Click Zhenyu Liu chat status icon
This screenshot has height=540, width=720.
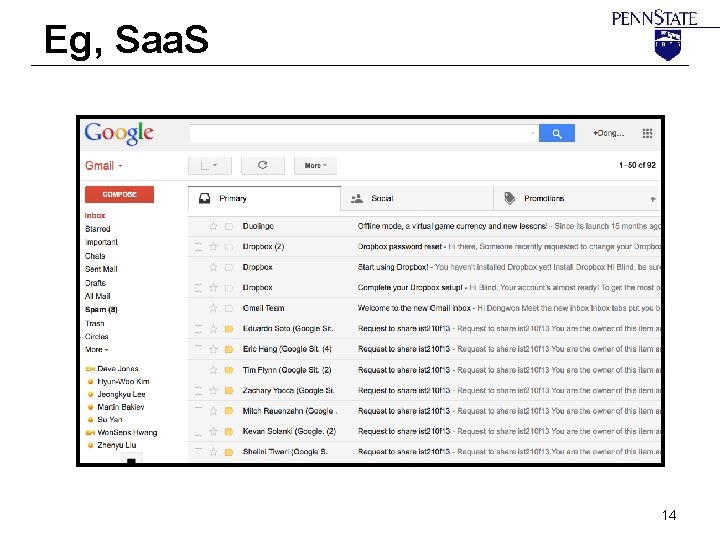pyautogui.click(x=90, y=445)
